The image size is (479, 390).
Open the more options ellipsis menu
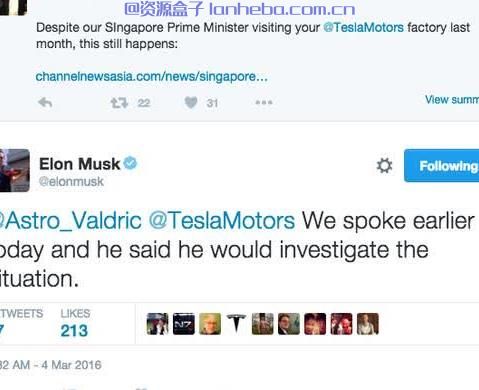click(x=264, y=102)
